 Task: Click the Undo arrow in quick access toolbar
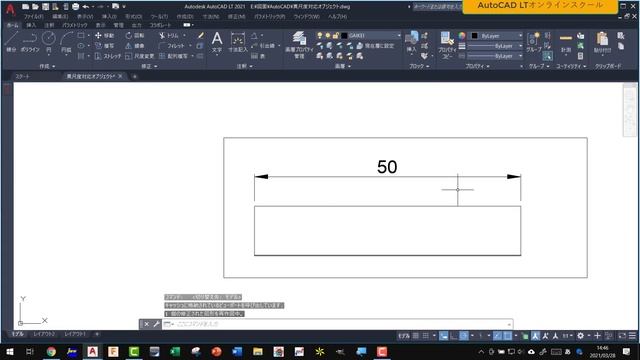[x=86, y=7]
